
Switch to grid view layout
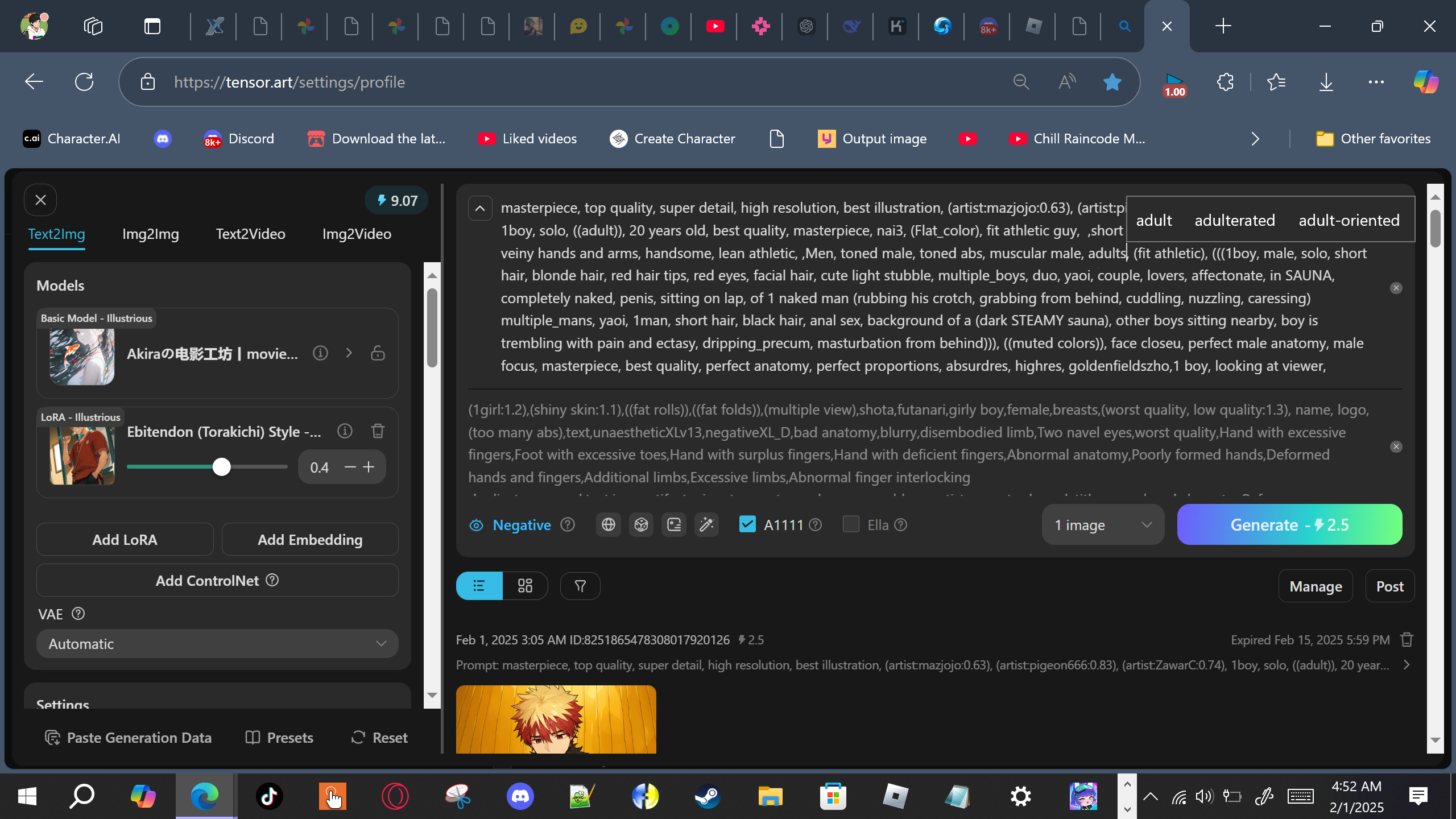[x=525, y=586]
